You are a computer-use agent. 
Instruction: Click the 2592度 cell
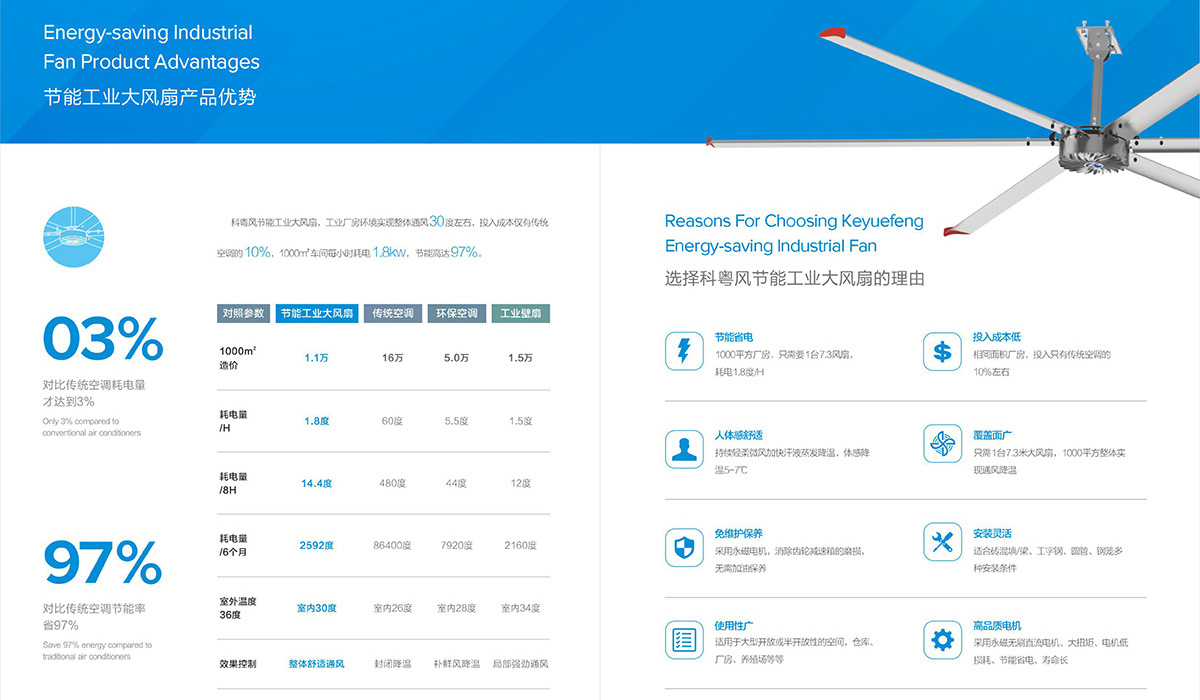tap(317, 545)
